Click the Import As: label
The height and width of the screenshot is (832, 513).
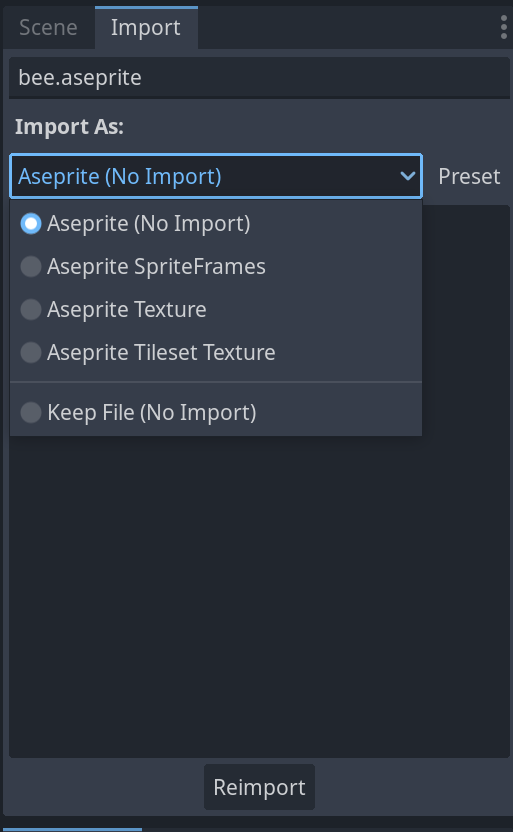69,127
